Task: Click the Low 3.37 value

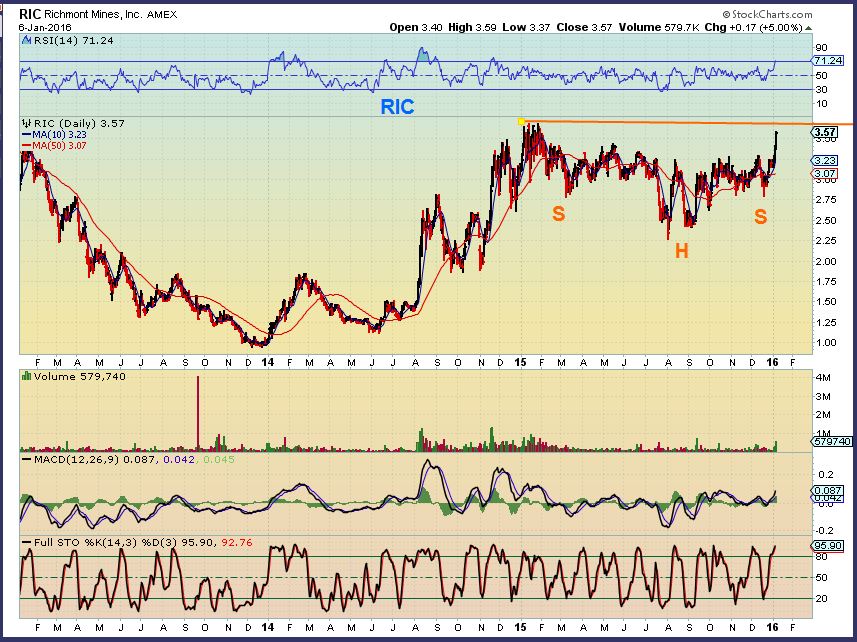Action: coord(526,27)
